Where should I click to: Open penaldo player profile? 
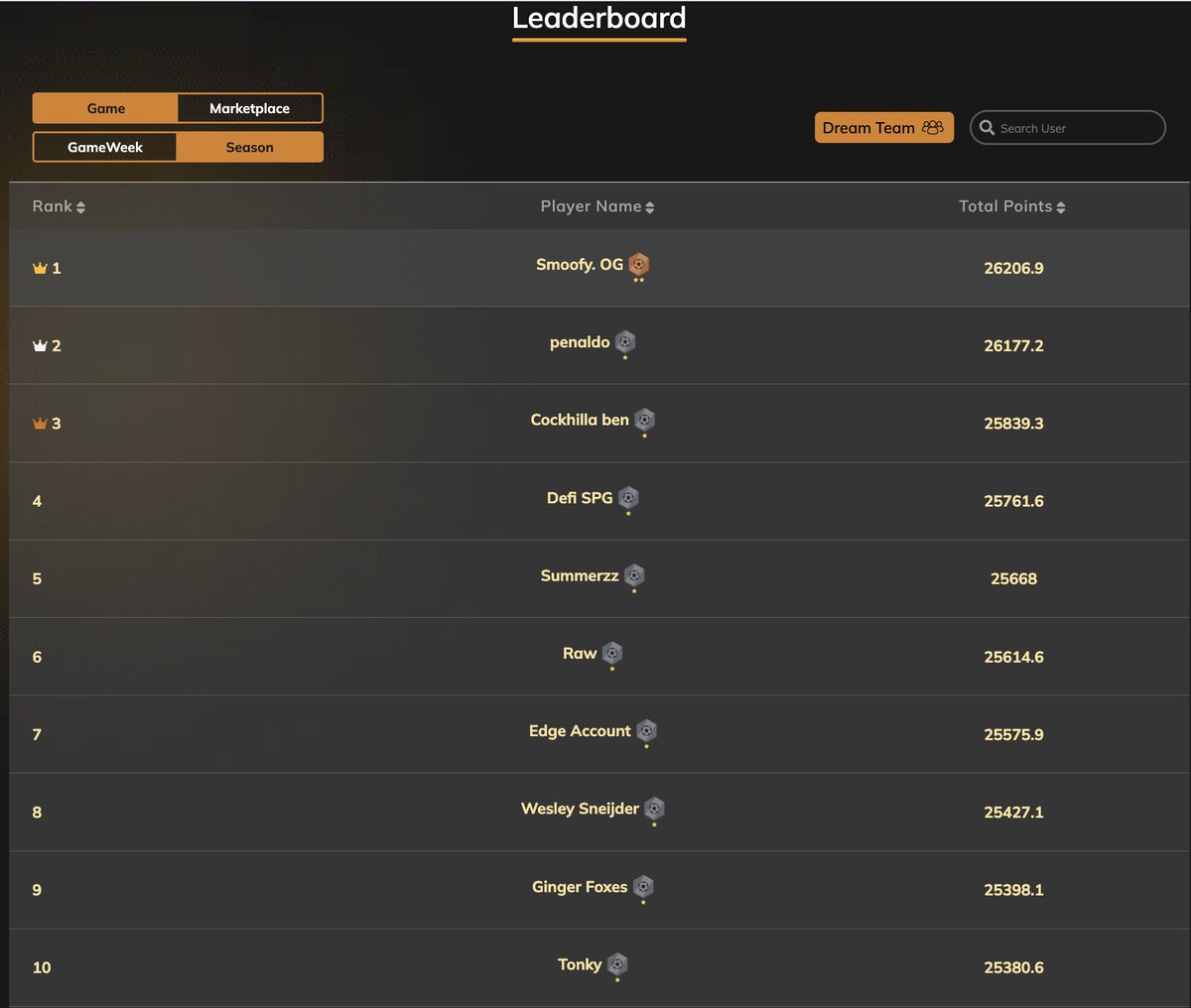click(580, 342)
